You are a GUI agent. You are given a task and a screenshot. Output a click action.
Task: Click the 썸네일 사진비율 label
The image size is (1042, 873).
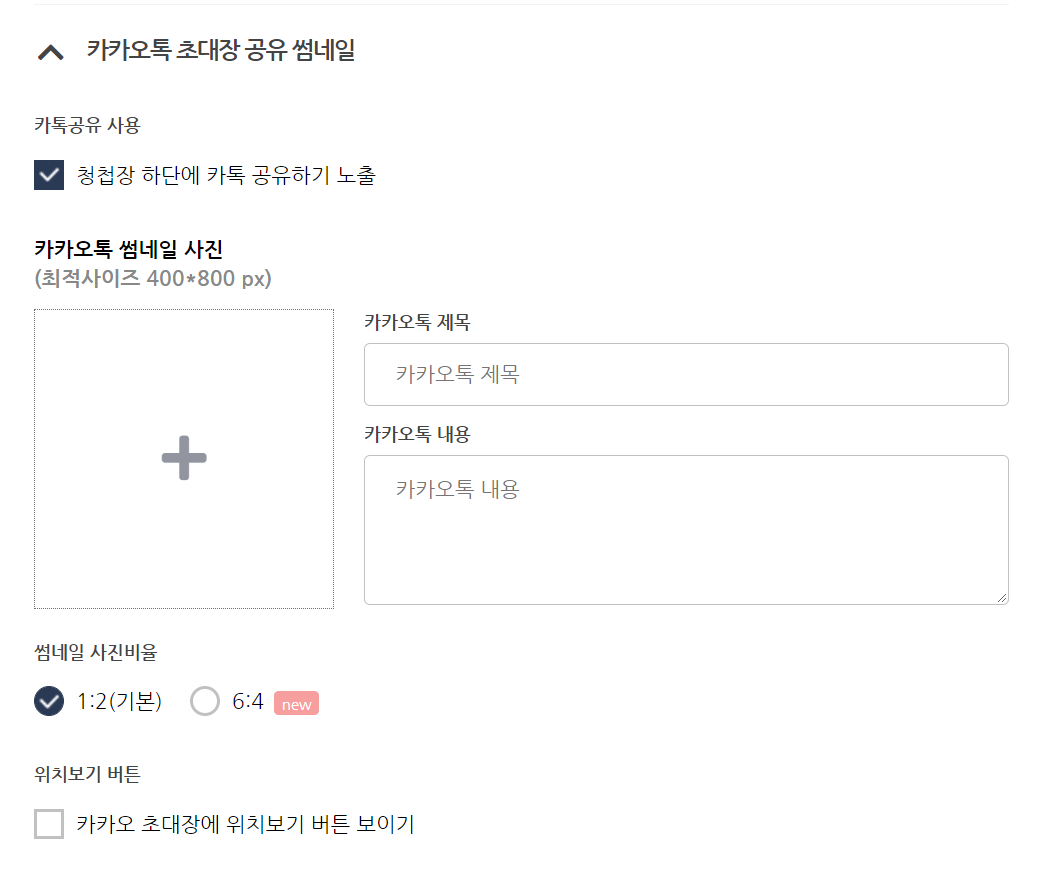(96, 653)
